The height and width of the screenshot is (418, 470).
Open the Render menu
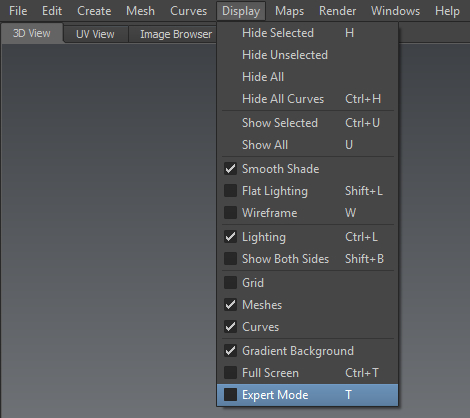(337, 11)
